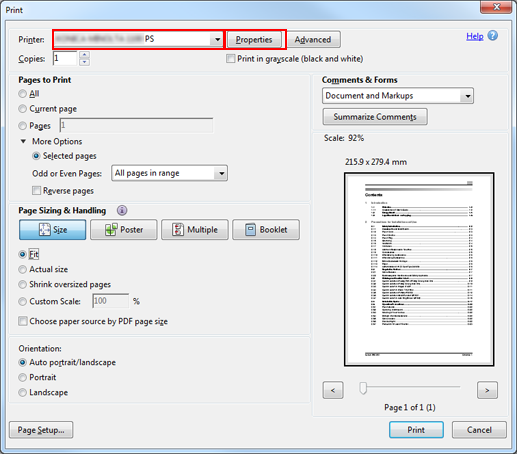
Task: Open Advanced print settings
Action: 313,40
